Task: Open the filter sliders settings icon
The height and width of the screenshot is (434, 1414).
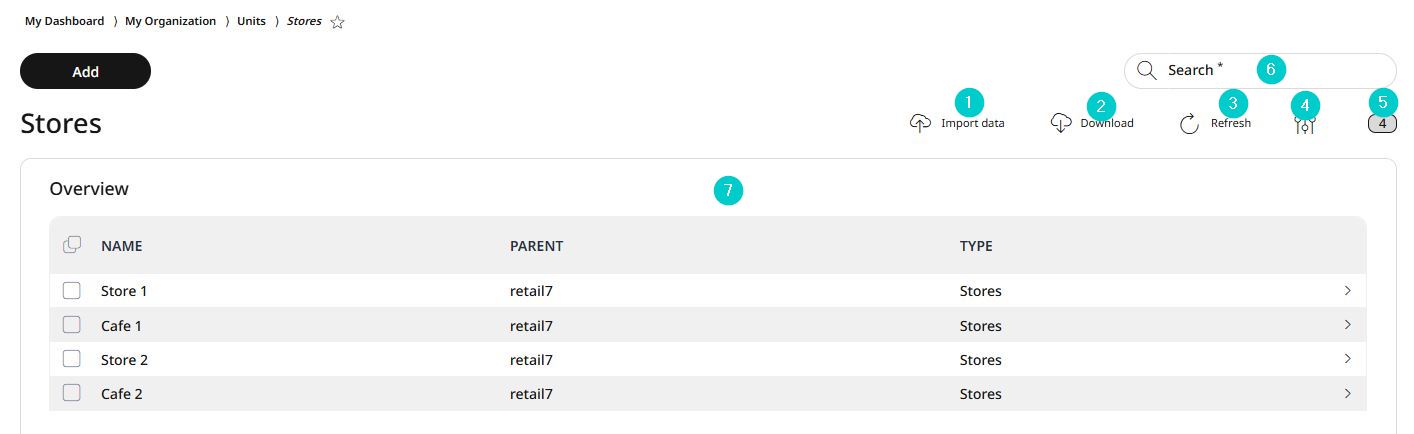Action: 1304,125
